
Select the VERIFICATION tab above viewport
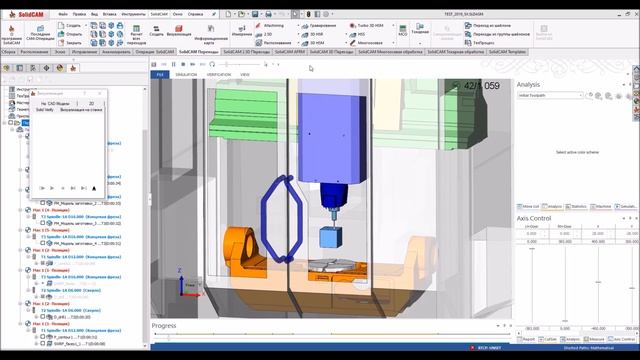pyautogui.click(x=219, y=75)
